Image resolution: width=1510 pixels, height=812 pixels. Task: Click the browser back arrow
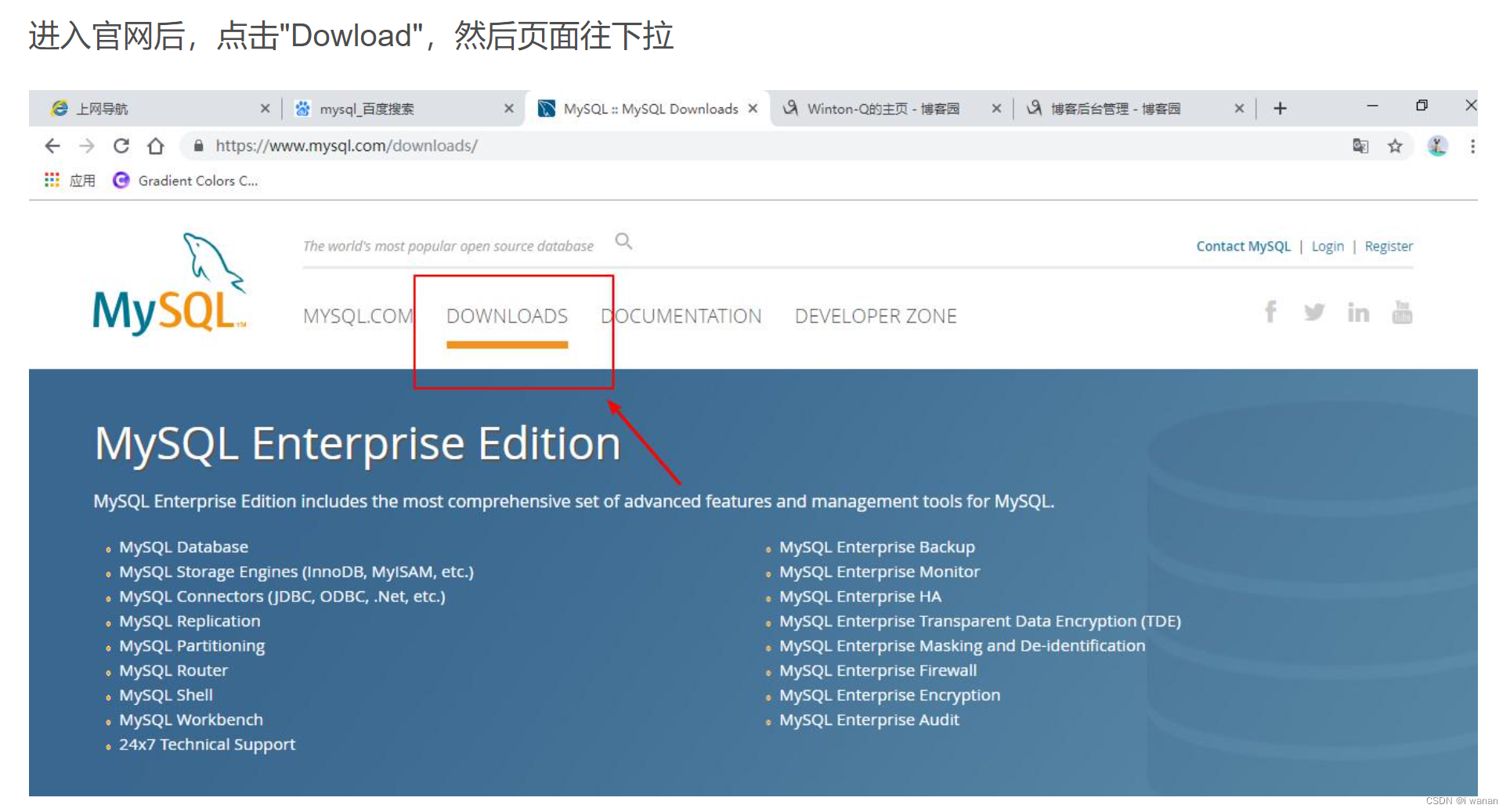point(52,146)
